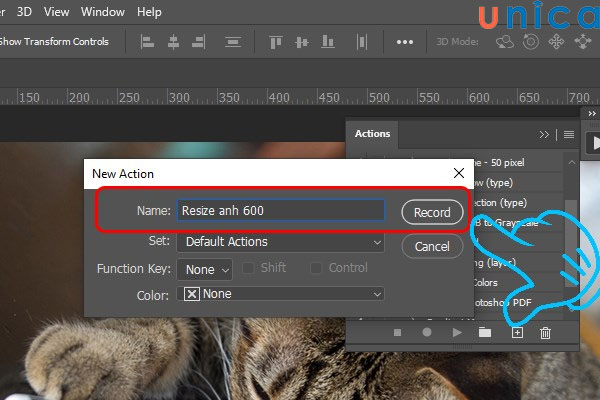This screenshot has width=600, height=400.
Task: Click the Record button
Action: (432, 212)
